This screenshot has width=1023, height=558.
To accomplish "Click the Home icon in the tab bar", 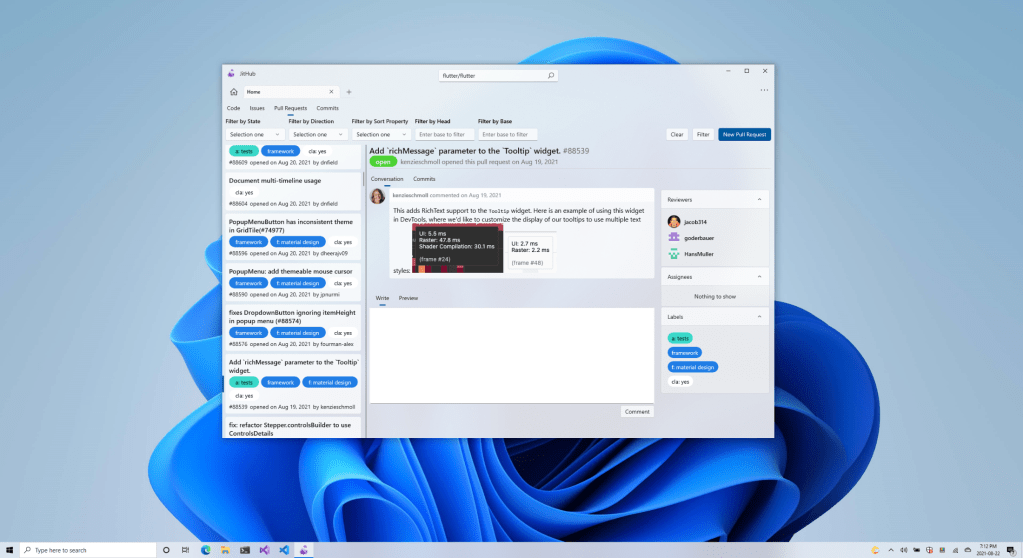I will 233,92.
